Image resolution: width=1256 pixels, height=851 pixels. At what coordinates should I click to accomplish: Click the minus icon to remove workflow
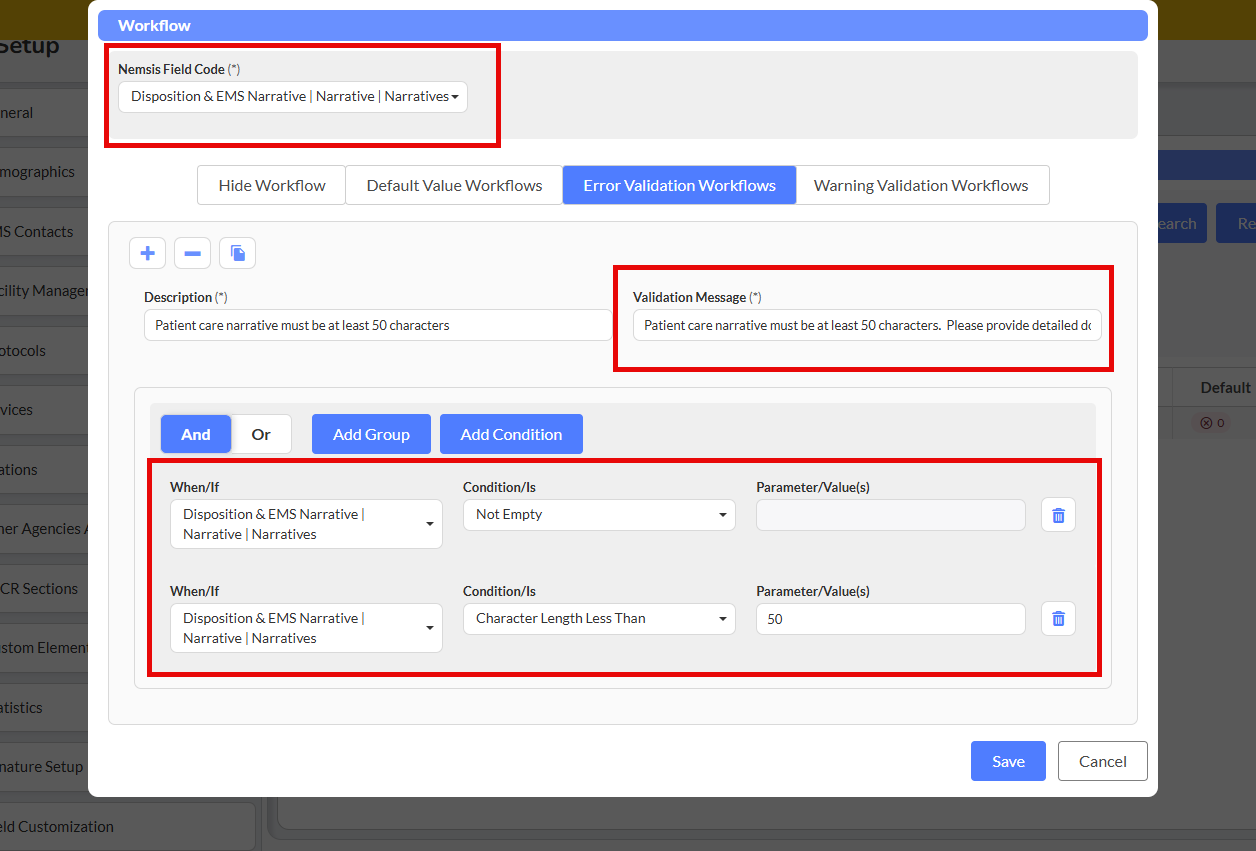click(192, 253)
